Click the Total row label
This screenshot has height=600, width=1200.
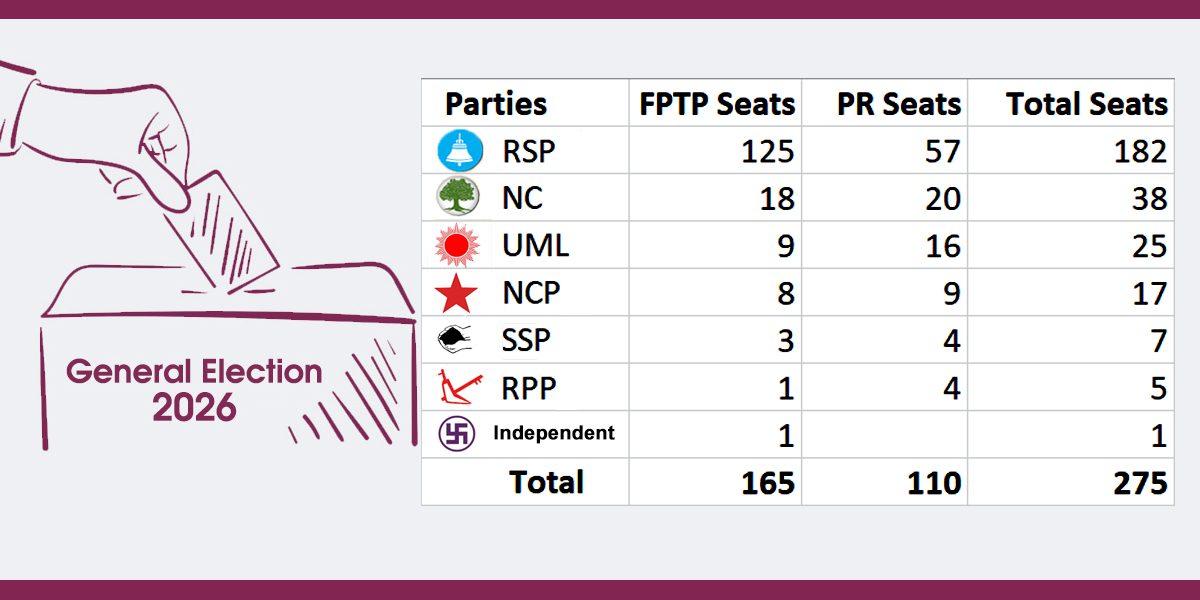546,482
